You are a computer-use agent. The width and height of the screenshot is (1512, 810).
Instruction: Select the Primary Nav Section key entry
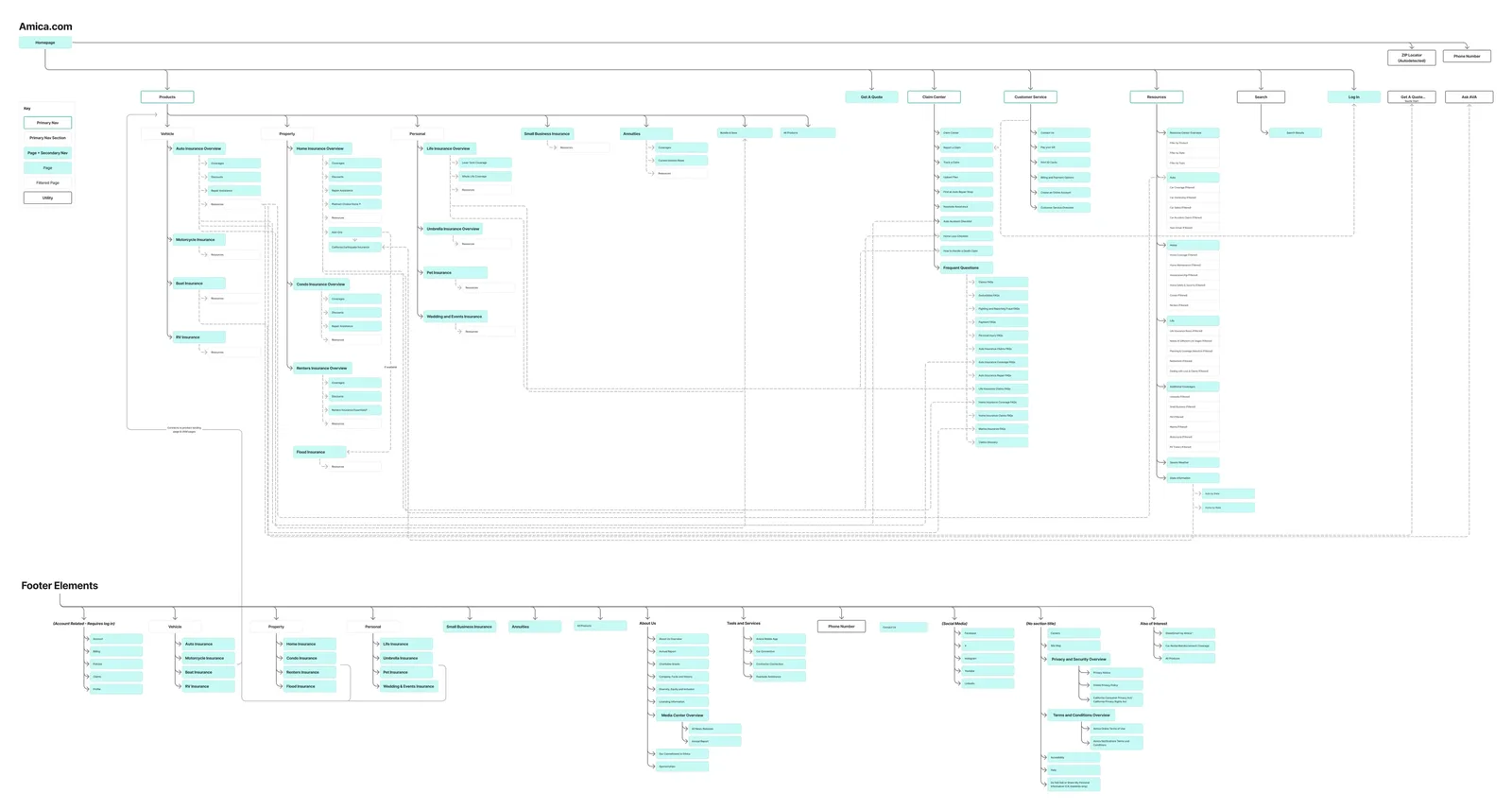[x=47, y=138]
